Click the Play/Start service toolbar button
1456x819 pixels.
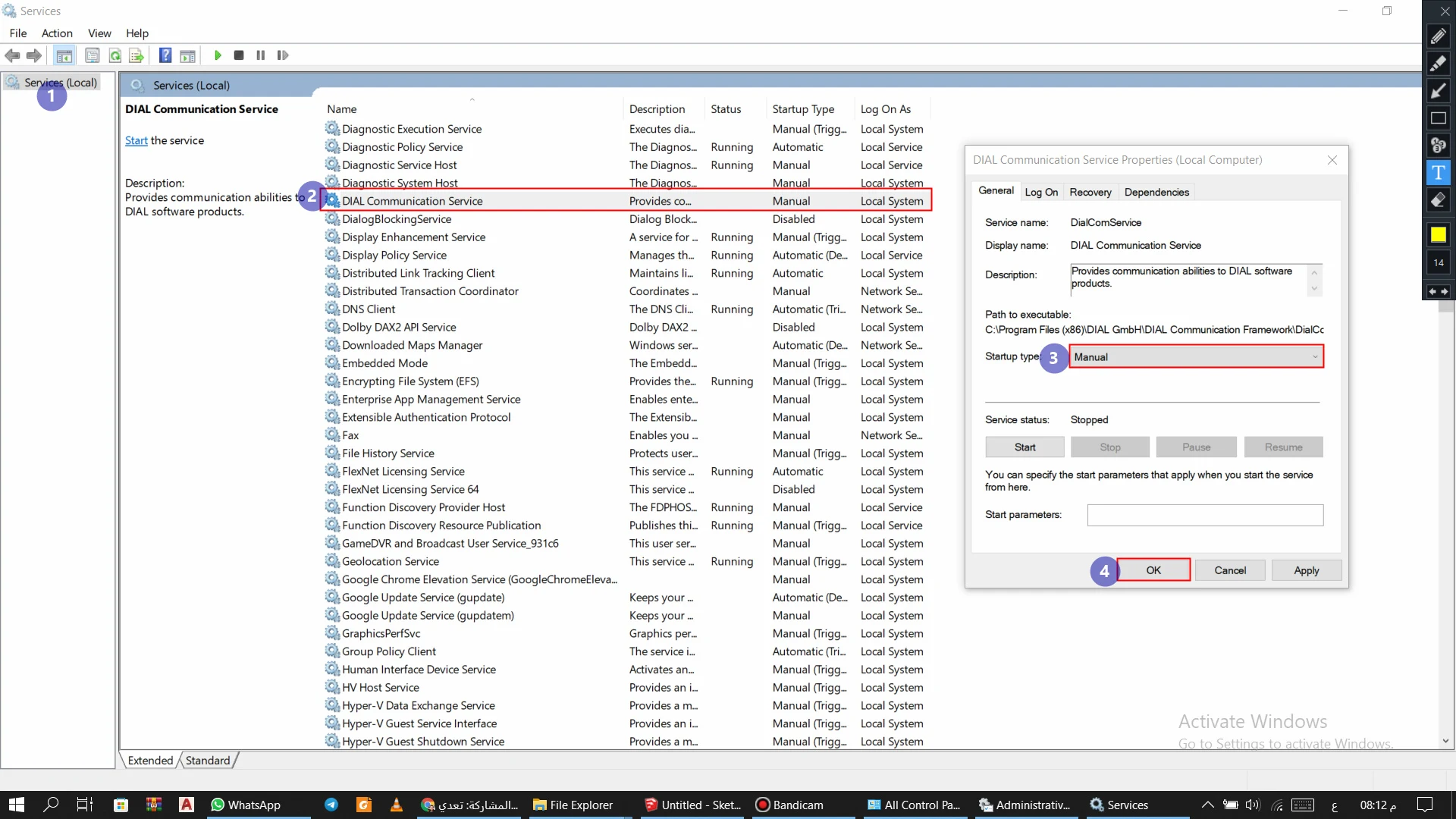218,55
